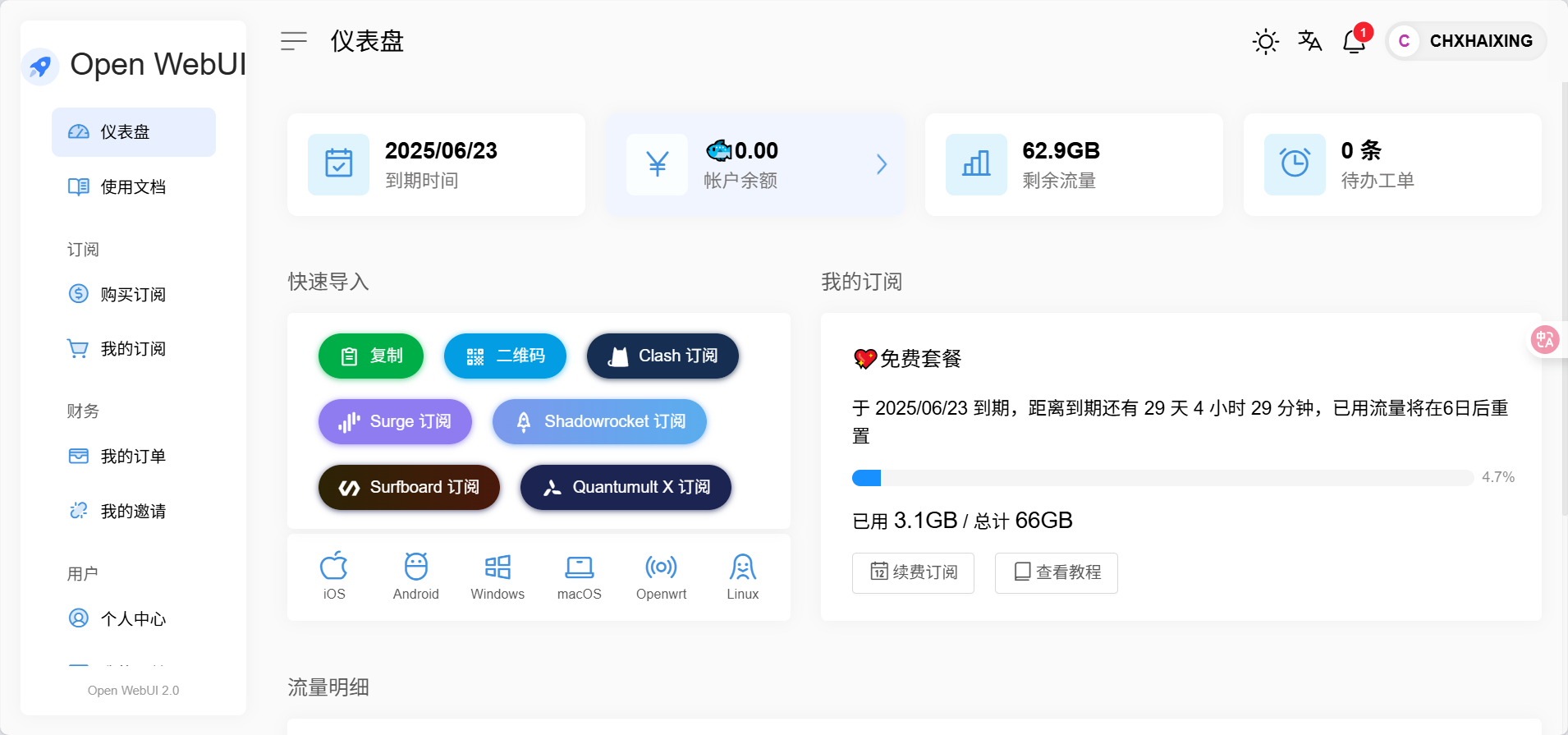Click the Clash 订阅 button

[663, 356]
